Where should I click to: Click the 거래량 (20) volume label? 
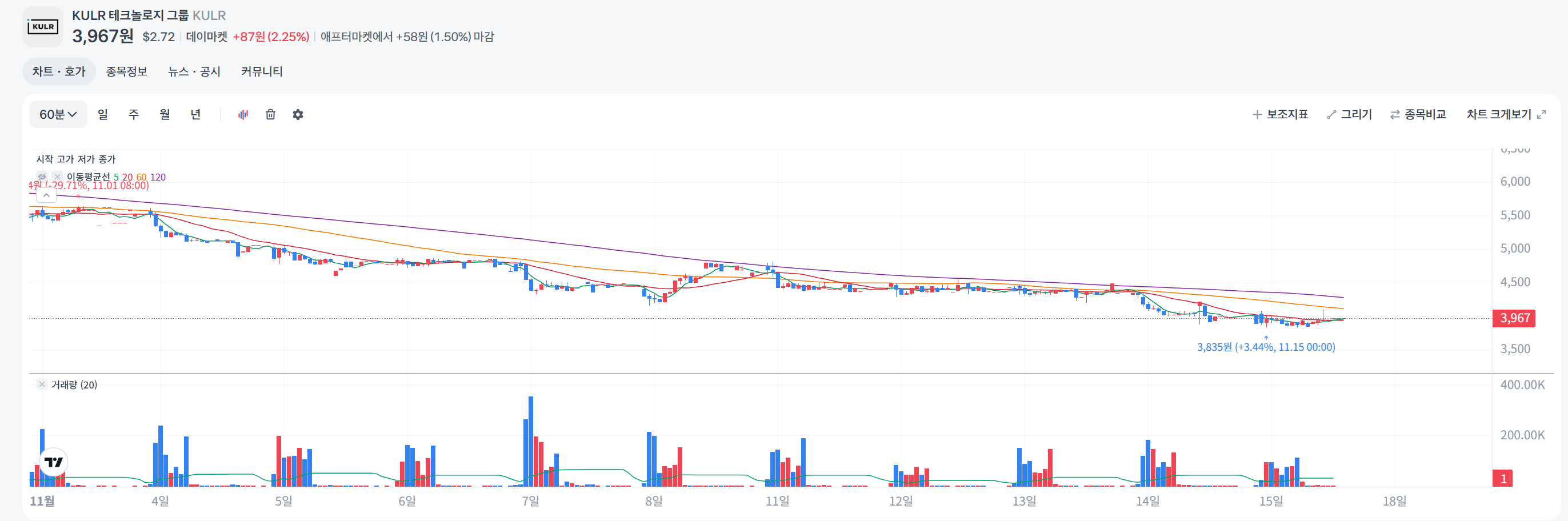point(74,384)
